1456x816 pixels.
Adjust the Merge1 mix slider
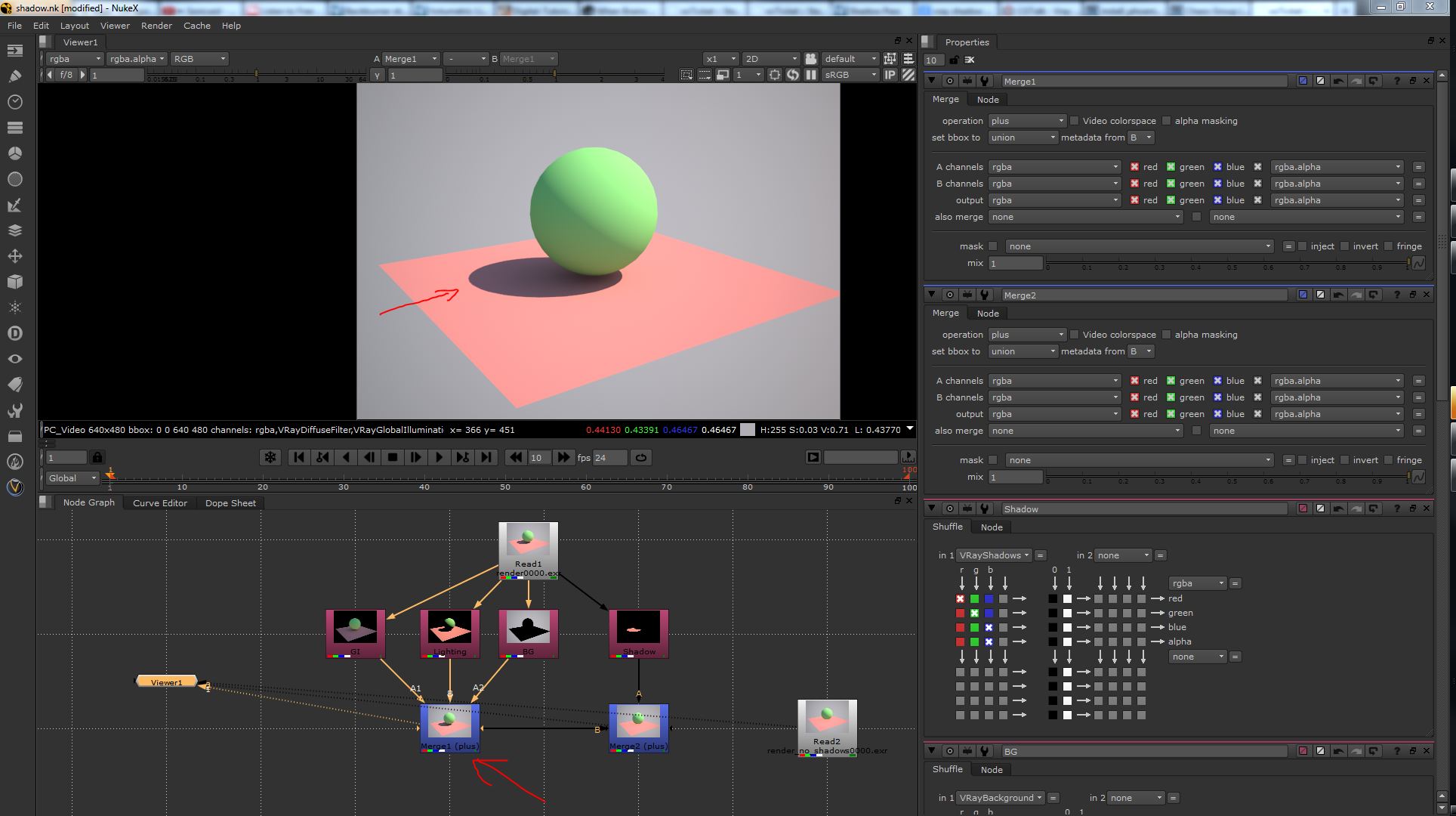(x=1227, y=263)
